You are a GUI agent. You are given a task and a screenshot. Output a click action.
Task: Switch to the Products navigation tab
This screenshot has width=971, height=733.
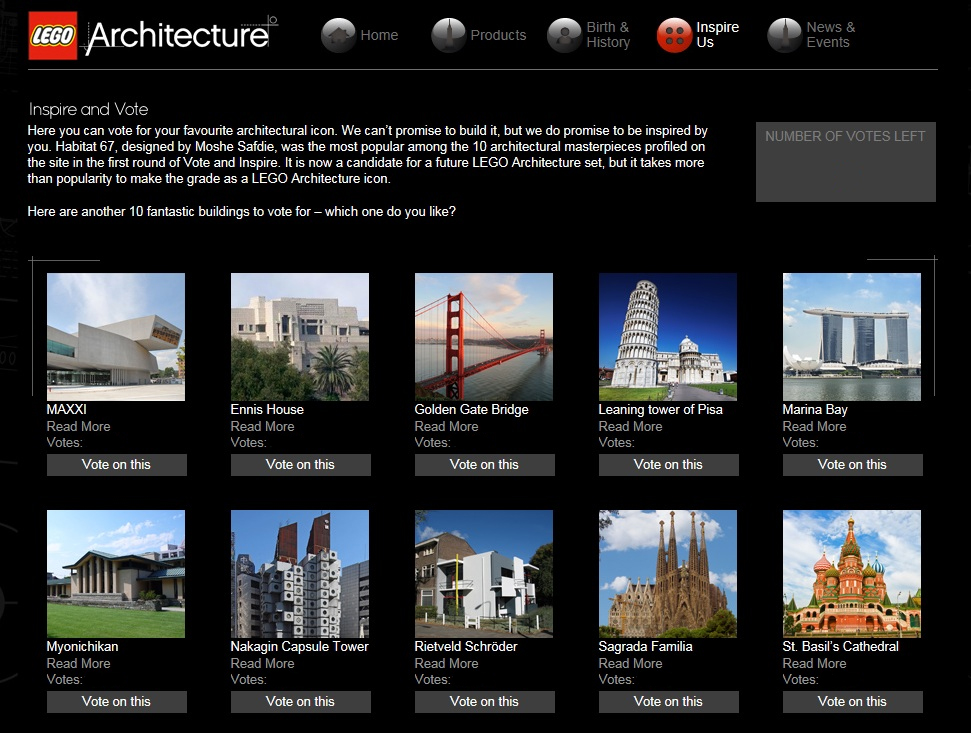pos(498,35)
